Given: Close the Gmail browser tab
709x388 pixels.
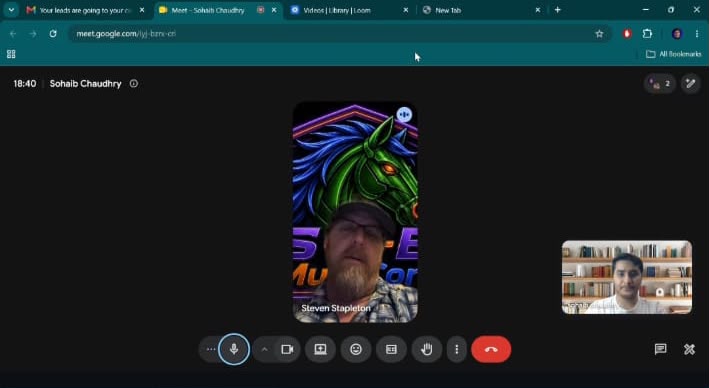Looking at the screenshot, I should [x=142, y=10].
